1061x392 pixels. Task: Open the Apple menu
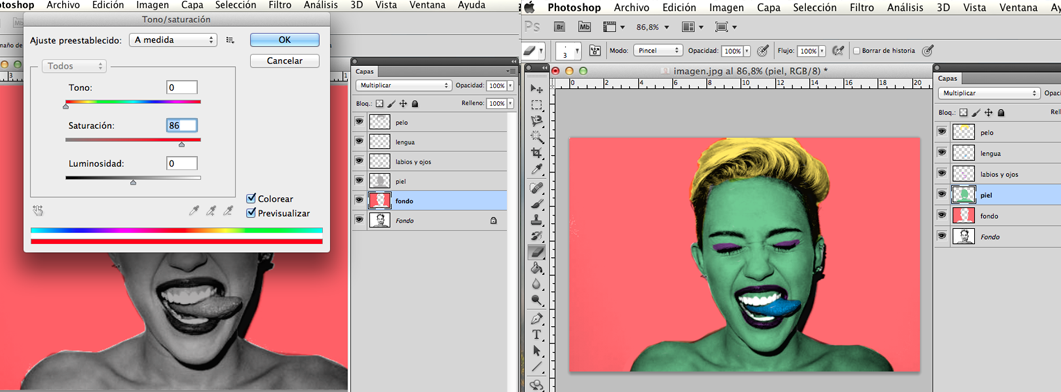[x=530, y=7]
